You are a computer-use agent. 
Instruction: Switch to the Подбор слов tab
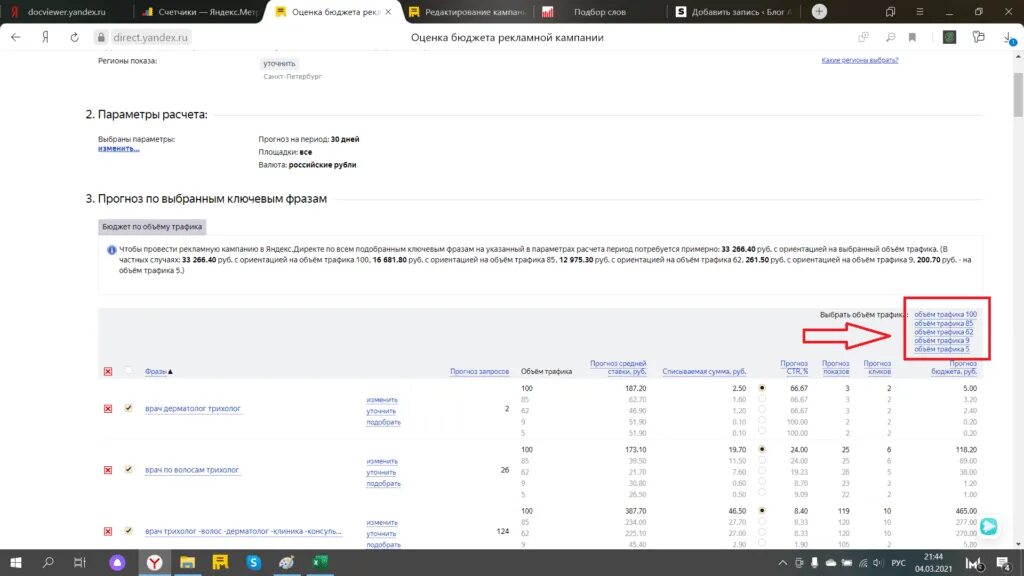(600, 12)
